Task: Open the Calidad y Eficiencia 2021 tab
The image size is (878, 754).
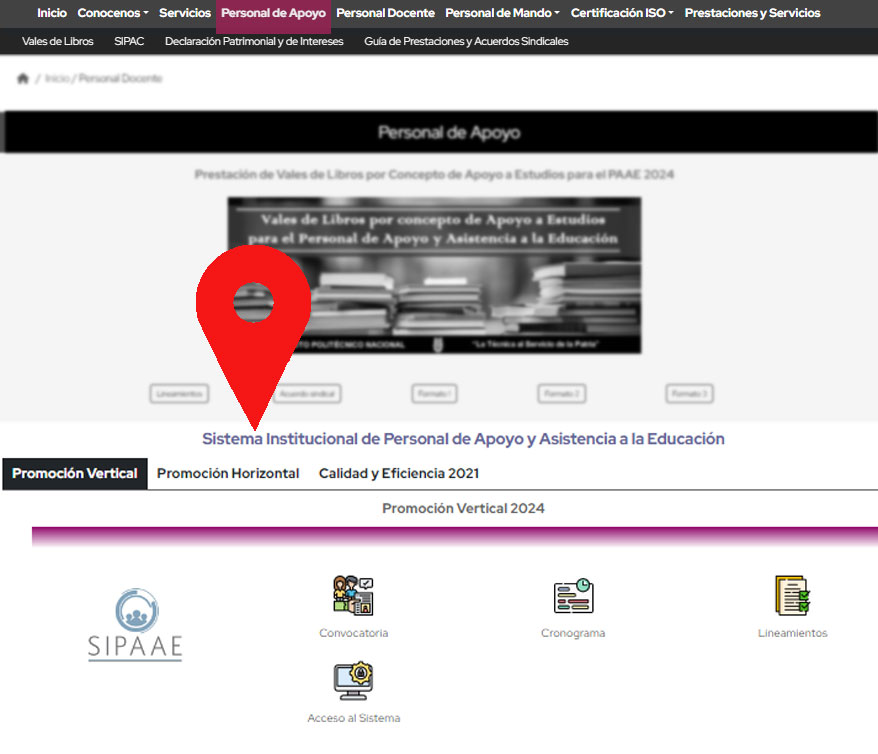Action: 399,474
